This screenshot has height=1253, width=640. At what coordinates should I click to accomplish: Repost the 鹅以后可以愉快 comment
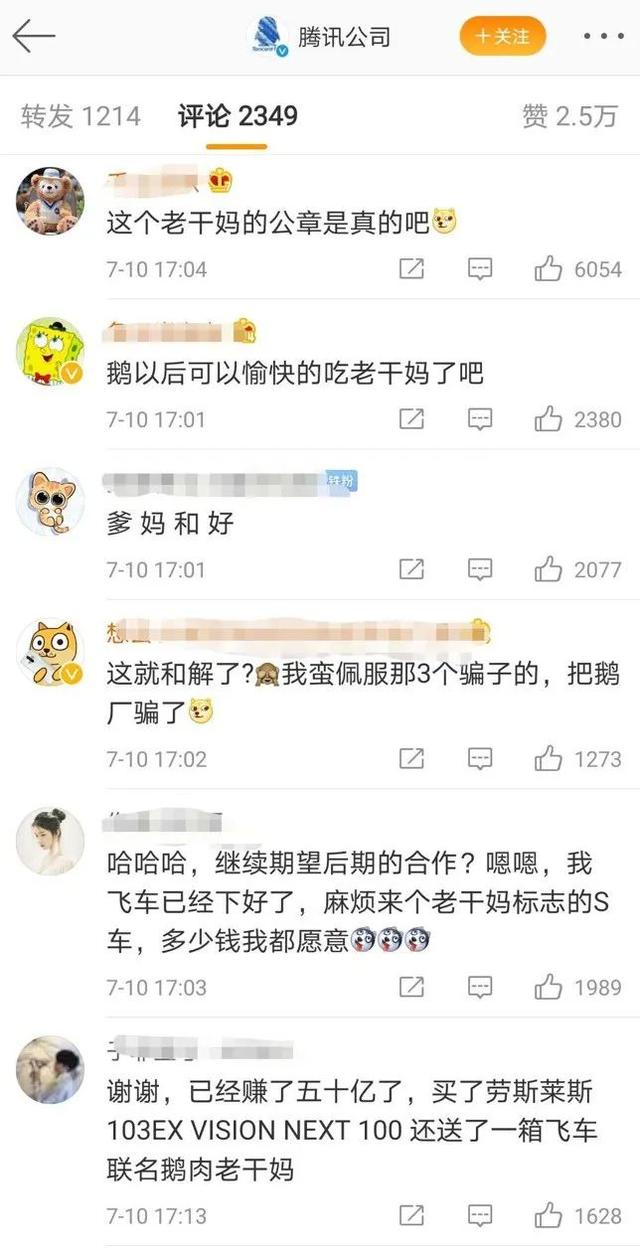(x=412, y=419)
